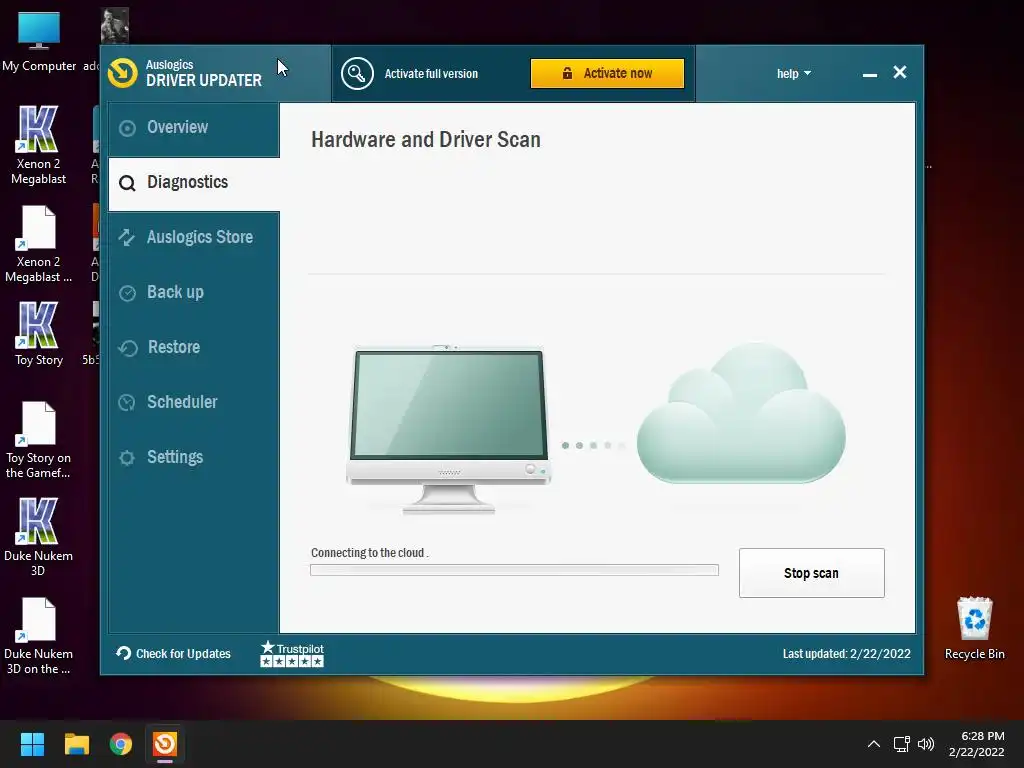1024x768 pixels.
Task: Click the Activate full version label
Action: point(431,74)
